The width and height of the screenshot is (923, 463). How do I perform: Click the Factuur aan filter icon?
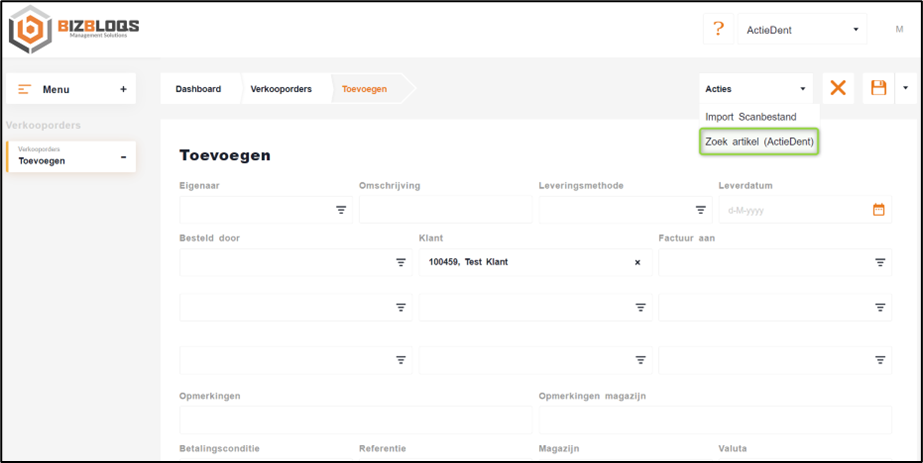880,262
